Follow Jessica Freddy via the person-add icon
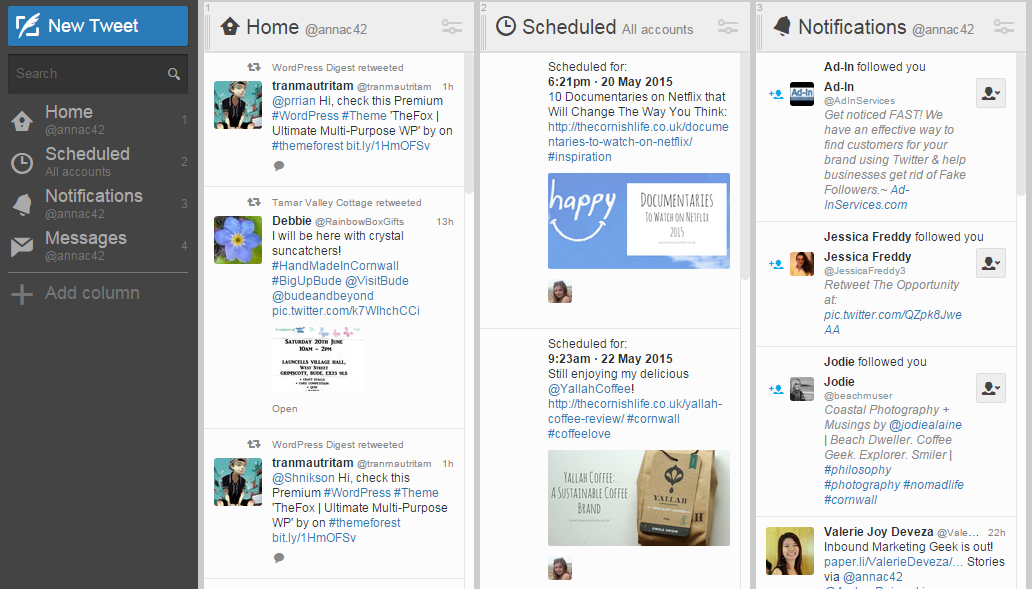 coord(777,263)
